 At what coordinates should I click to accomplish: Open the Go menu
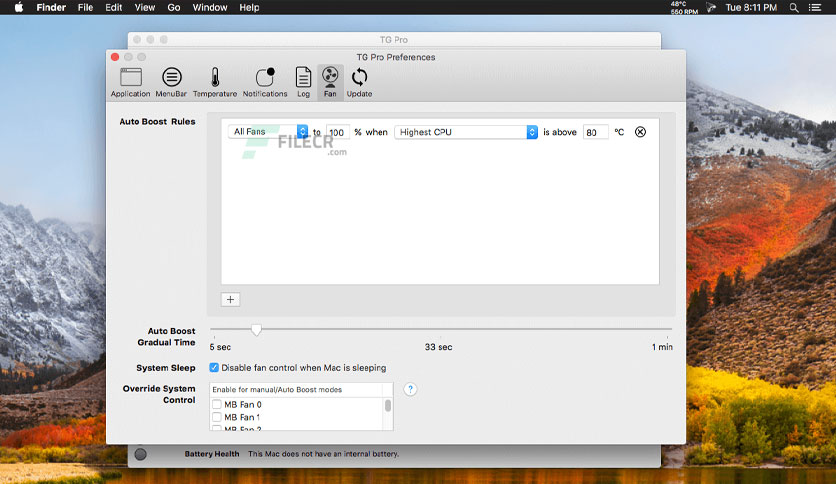click(174, 7)
